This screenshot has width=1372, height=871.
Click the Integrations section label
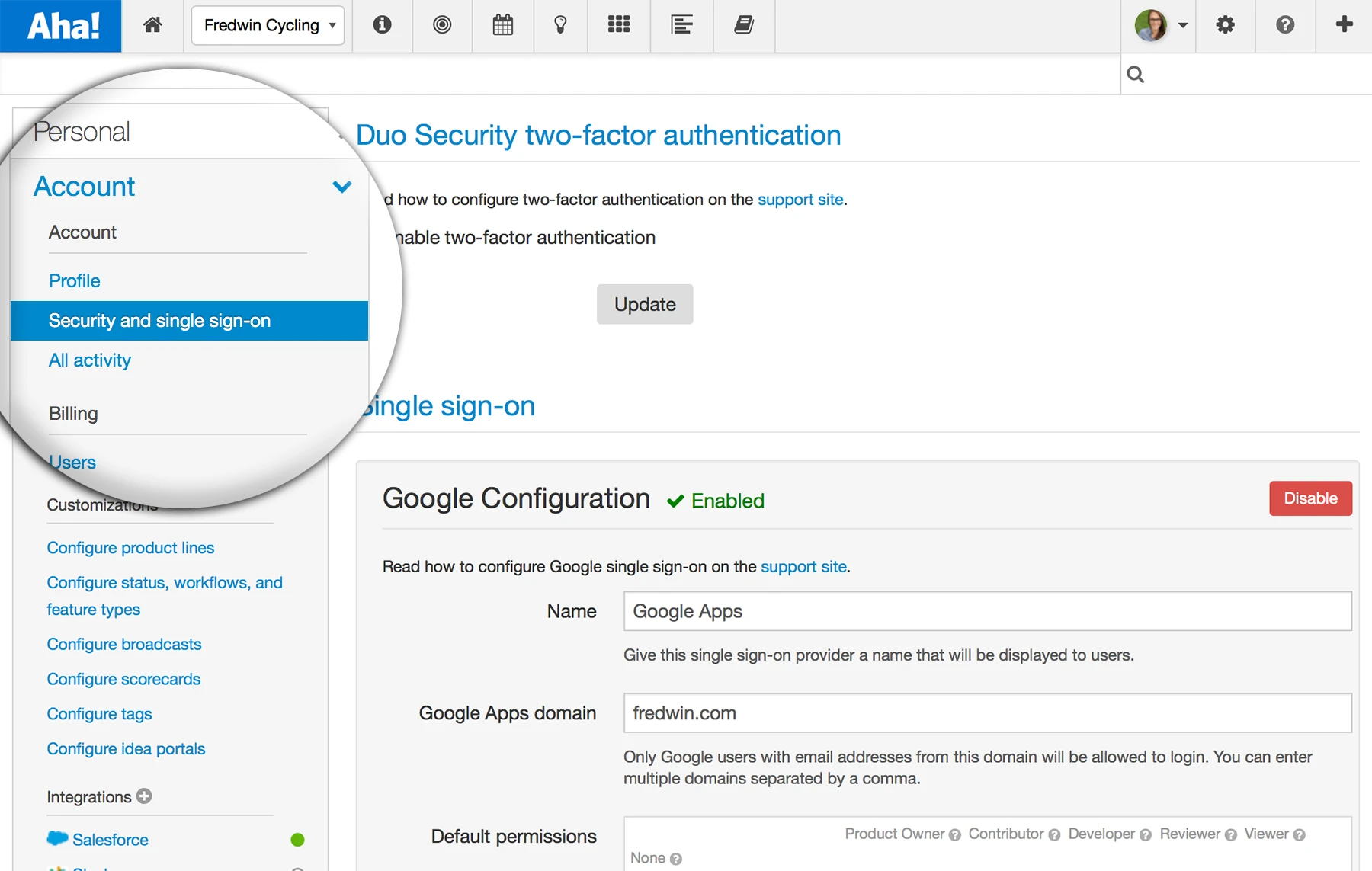coord(89,797)
